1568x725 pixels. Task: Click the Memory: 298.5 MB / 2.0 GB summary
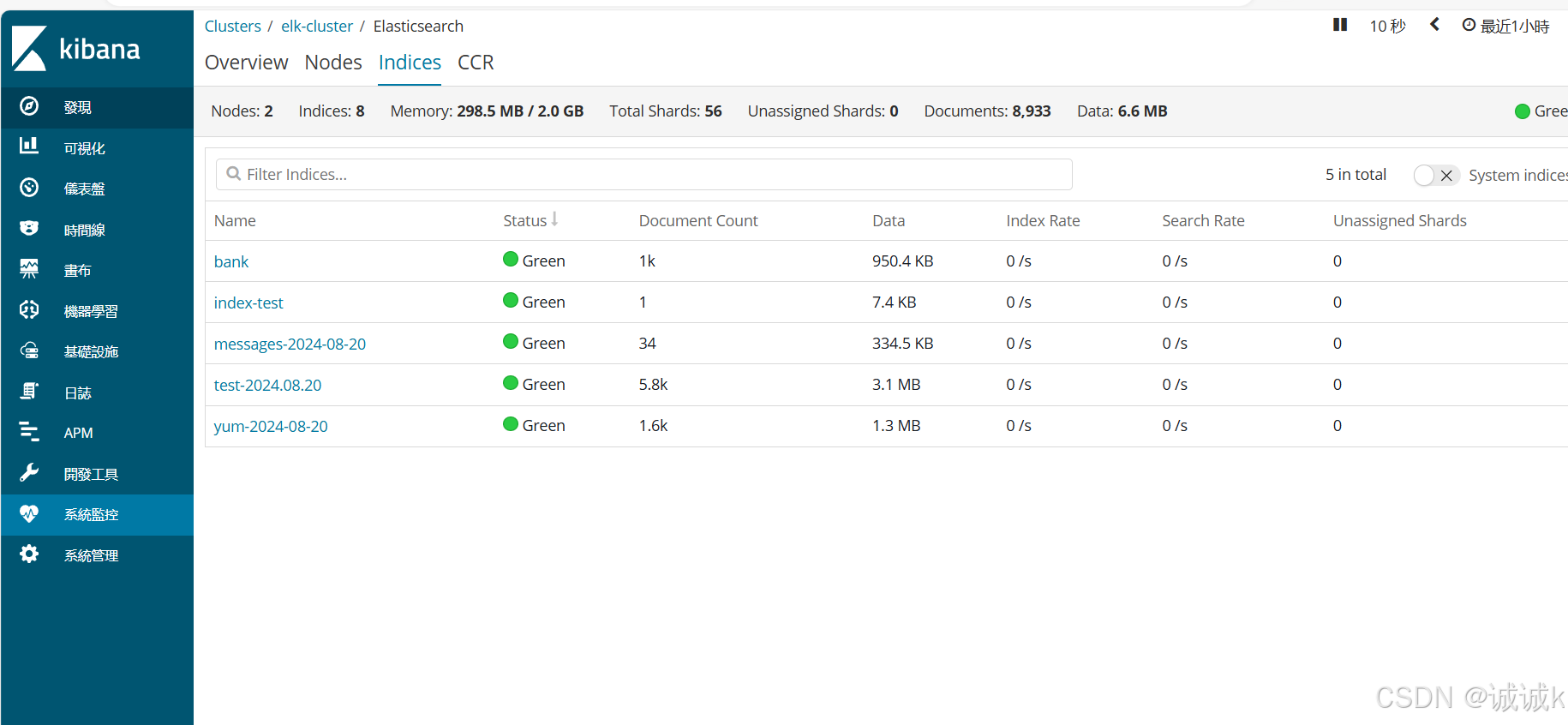[x=487, y=111]
